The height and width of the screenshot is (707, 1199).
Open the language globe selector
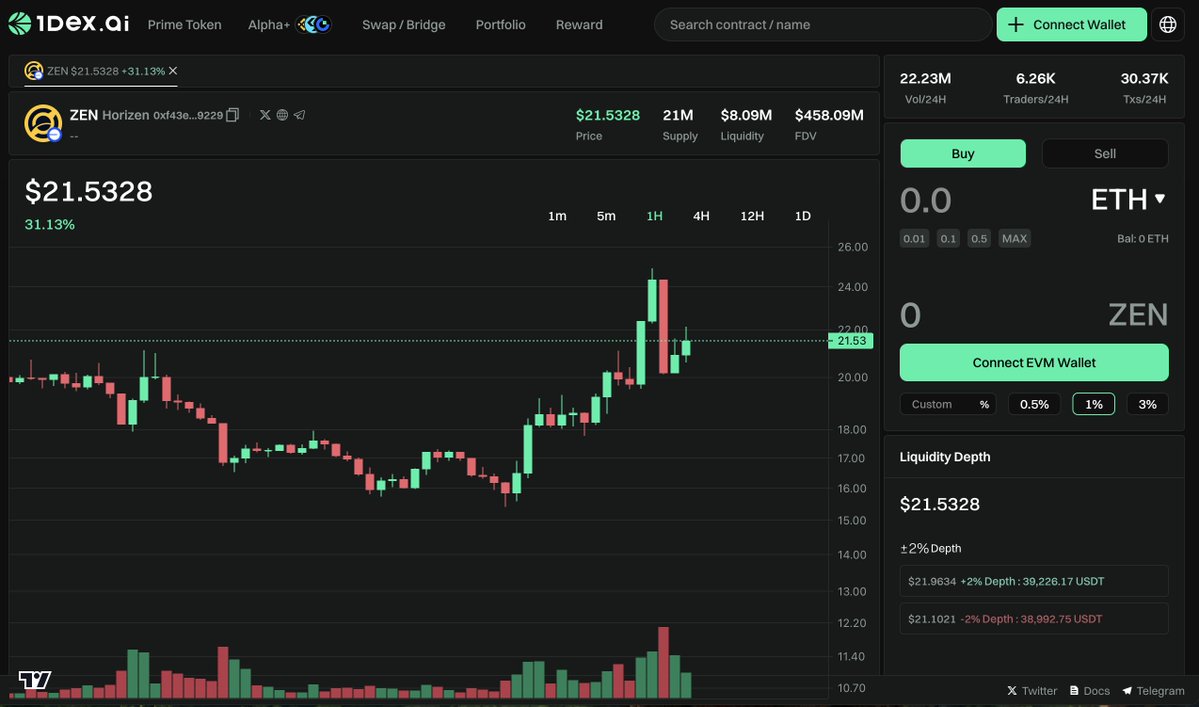(1167, 23)
